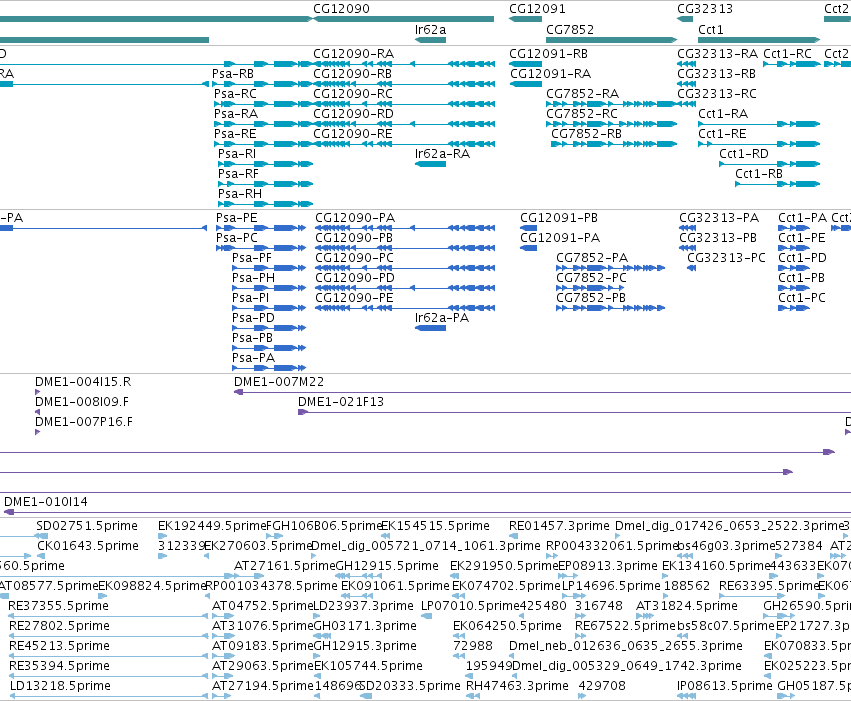Open transcript label Psa-RF
Viewport: 851px width, 701px height.
(238, 174)
